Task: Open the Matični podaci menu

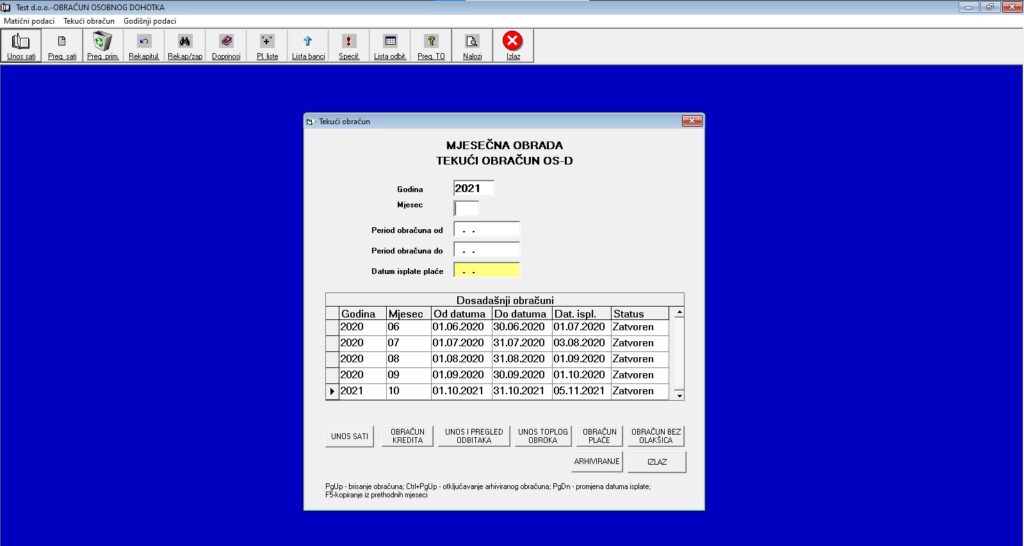Action: [x=29, y=20]
